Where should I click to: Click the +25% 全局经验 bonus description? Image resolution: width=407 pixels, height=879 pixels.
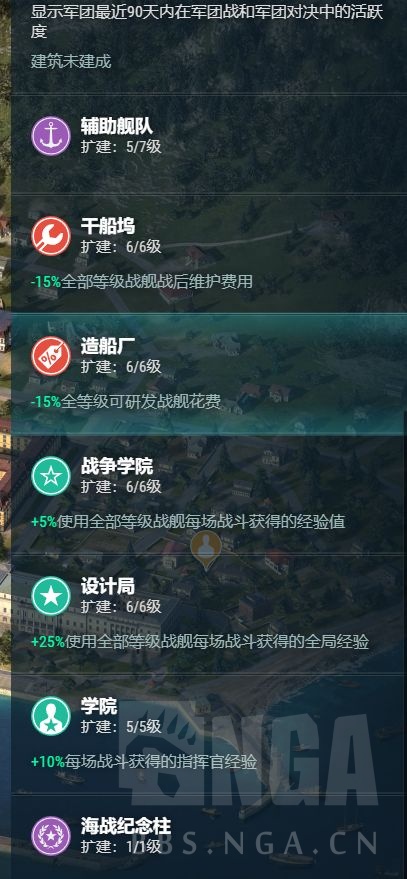(200, 641)
